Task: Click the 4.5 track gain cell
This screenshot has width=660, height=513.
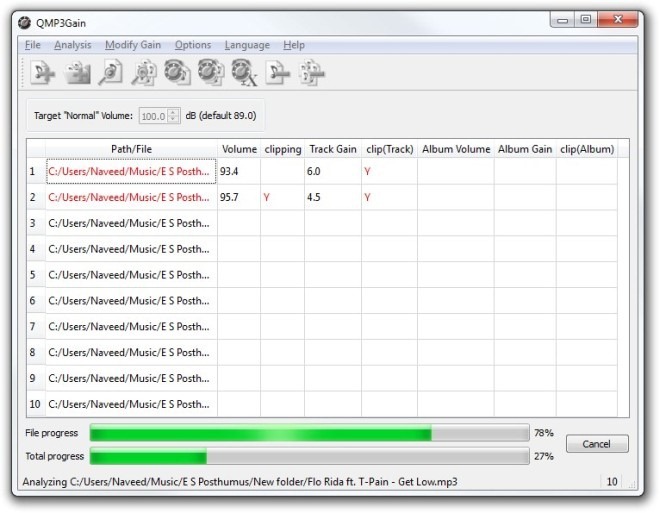Action: [x=333, y=197]
